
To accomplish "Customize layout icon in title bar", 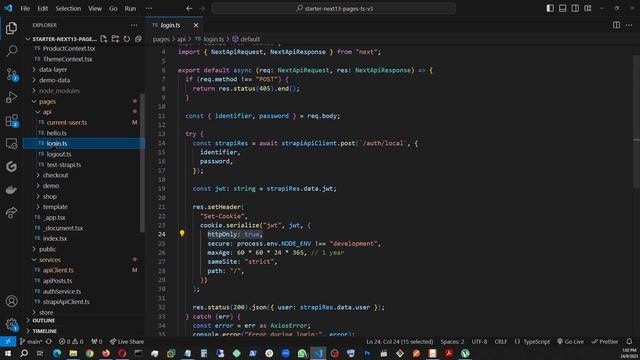I will point(588,8).
